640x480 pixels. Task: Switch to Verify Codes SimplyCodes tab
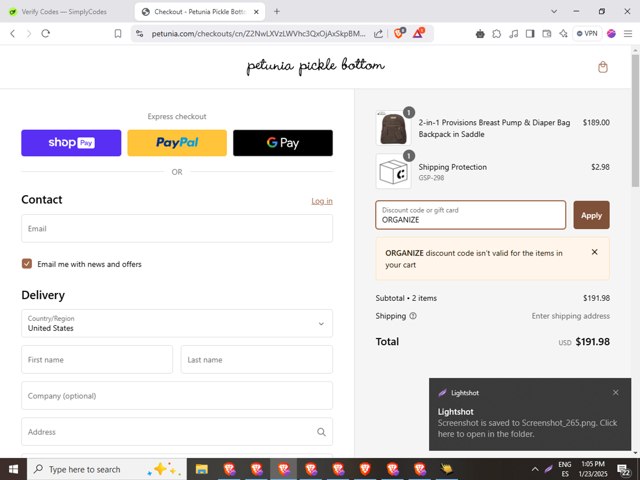click(64, 12)
